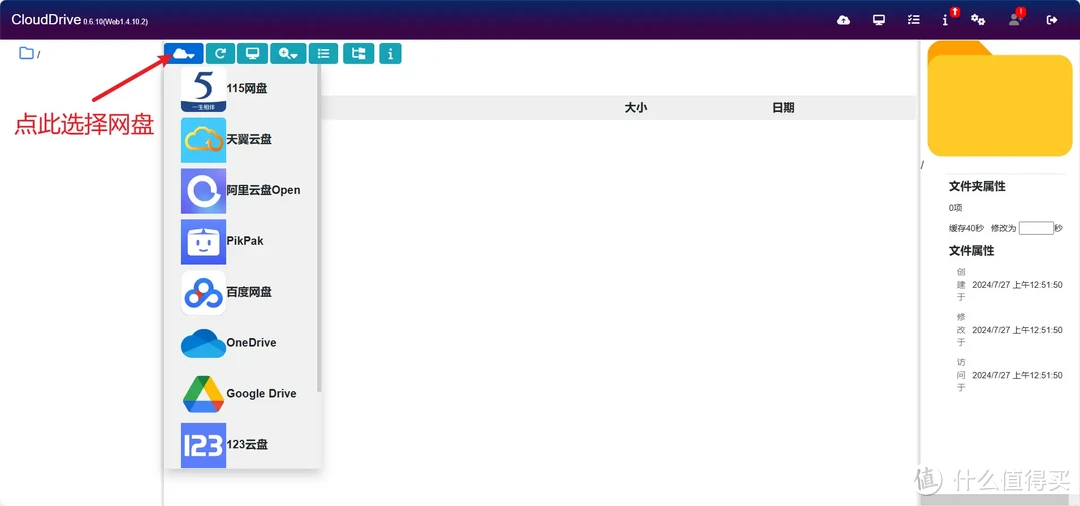Click the info button in file toolbar
This screenshot has height=506, width=1080.
click(391, 54)
